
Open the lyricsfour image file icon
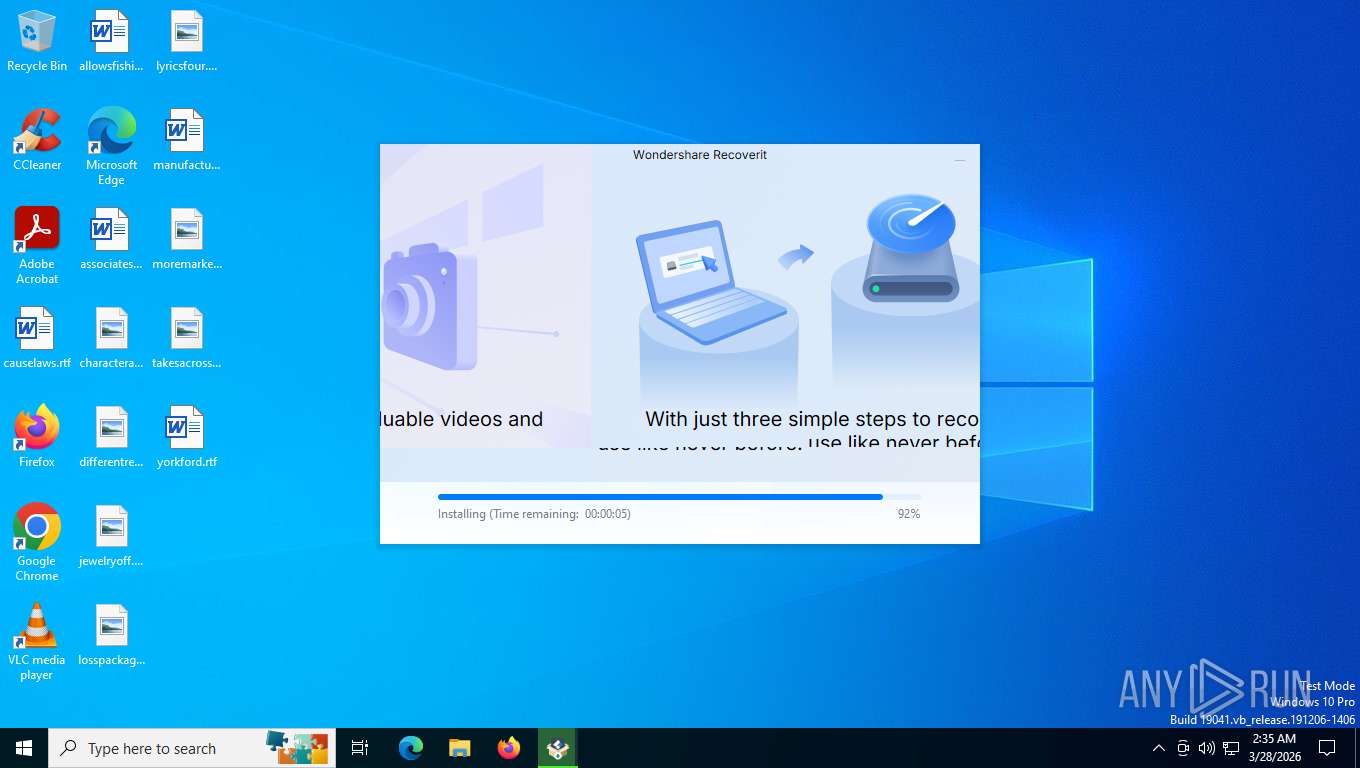[x=186, y=41]
